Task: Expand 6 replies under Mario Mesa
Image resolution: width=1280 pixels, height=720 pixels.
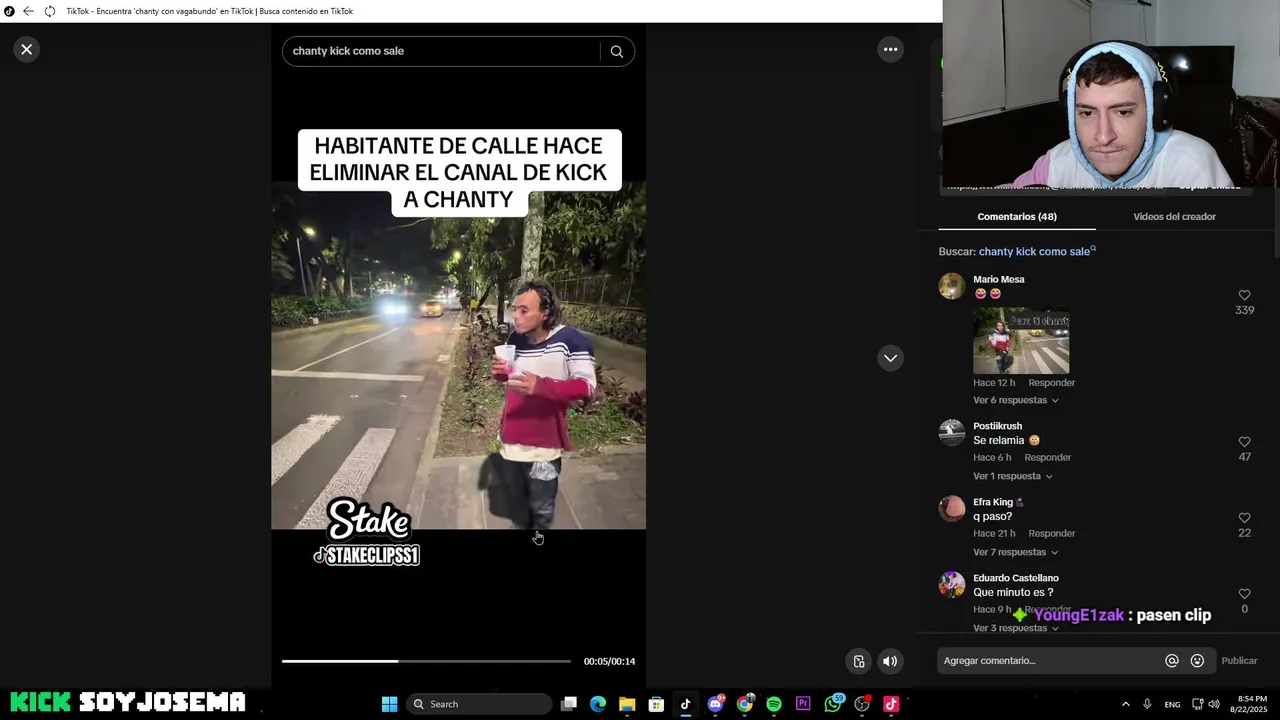Action: click(1015, 400)
